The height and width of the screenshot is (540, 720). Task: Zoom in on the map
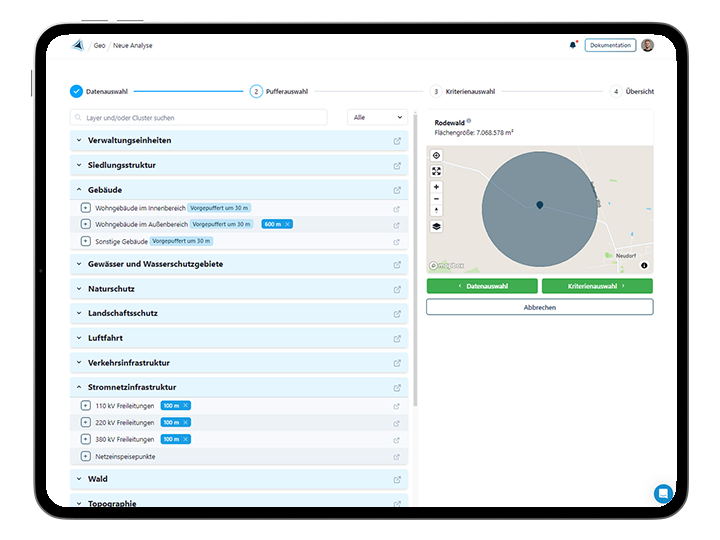[436, 187]
